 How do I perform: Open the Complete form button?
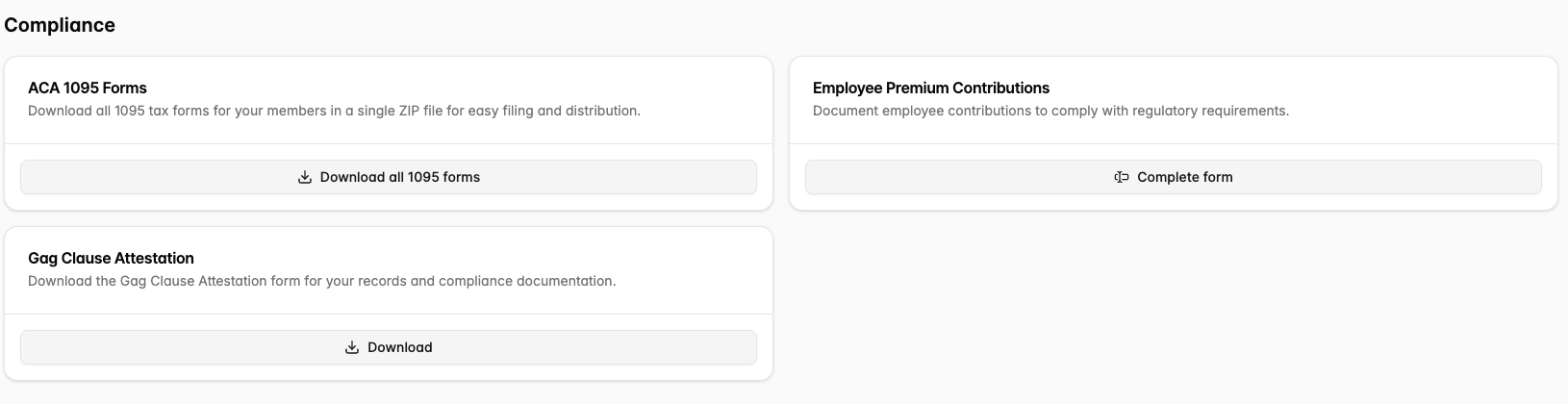(1184, 177)
